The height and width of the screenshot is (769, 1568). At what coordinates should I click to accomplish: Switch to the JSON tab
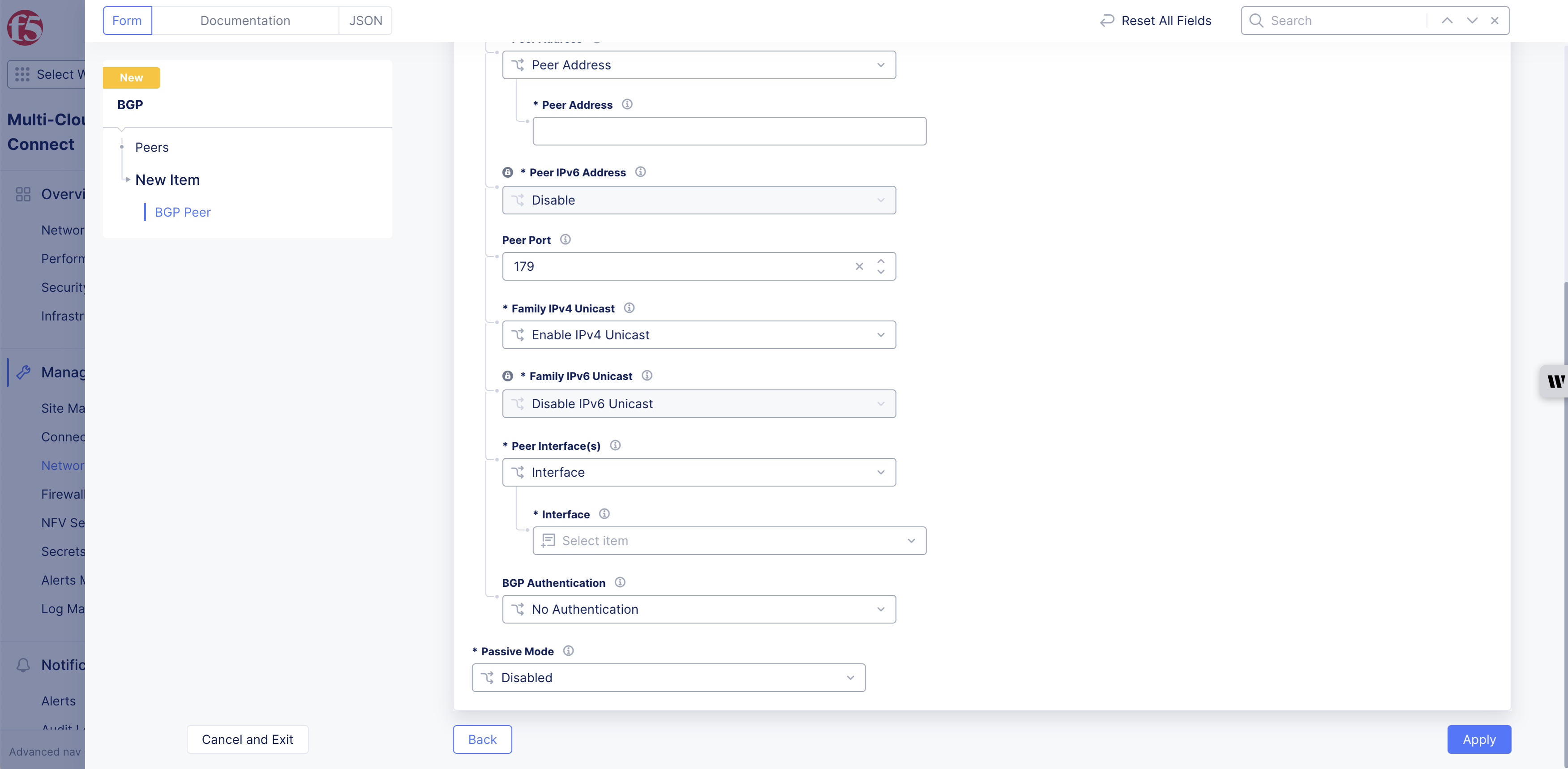(365, 21)
